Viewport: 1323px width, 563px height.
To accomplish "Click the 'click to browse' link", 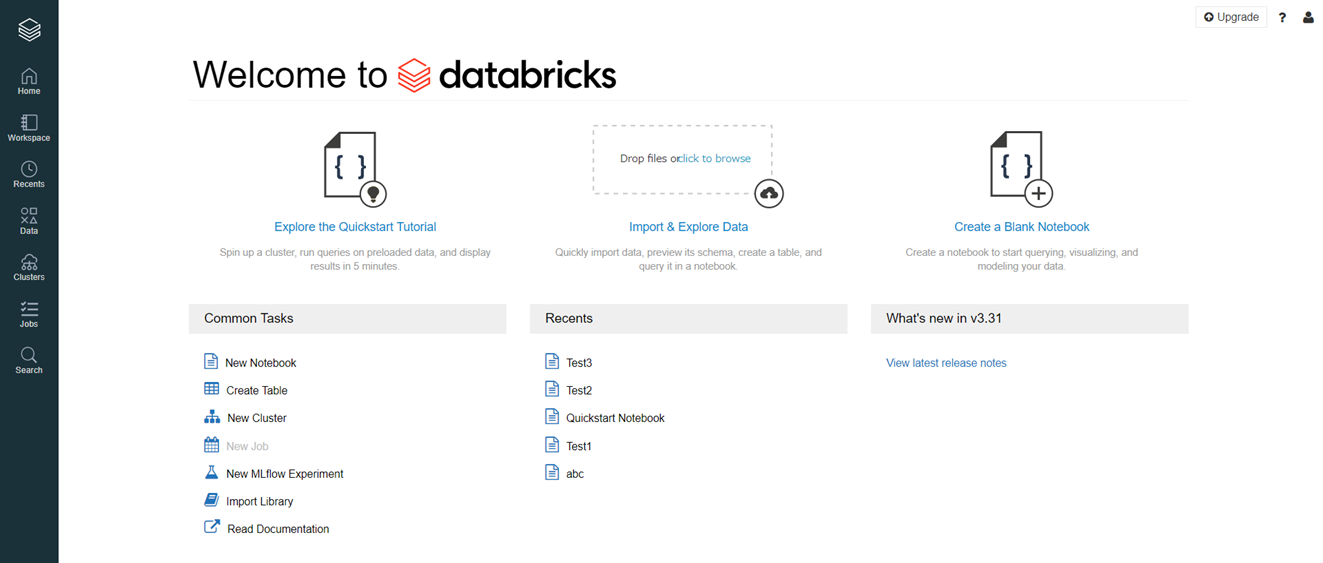I will coord(716,158).
